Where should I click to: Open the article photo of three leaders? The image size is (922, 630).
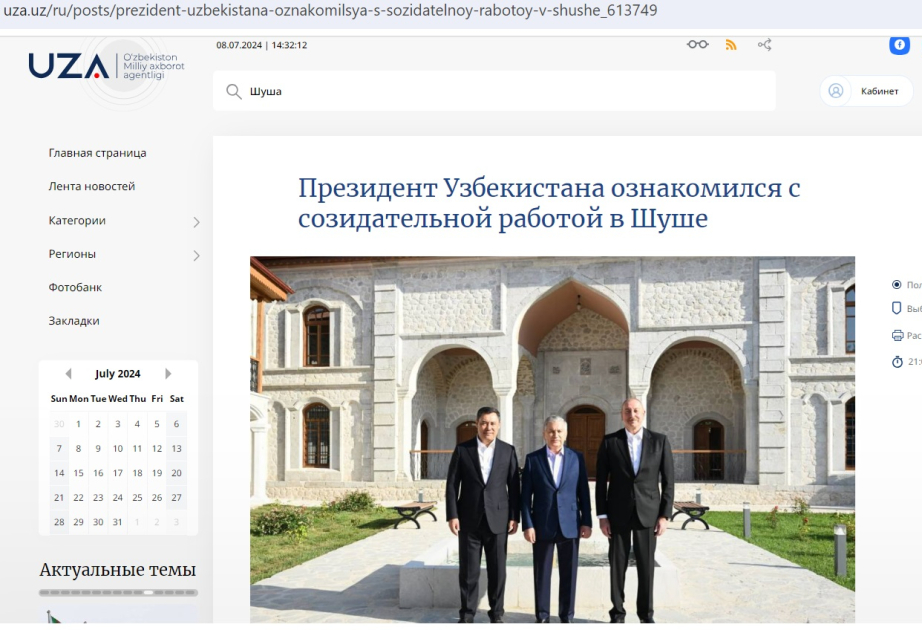pos(552,439)
